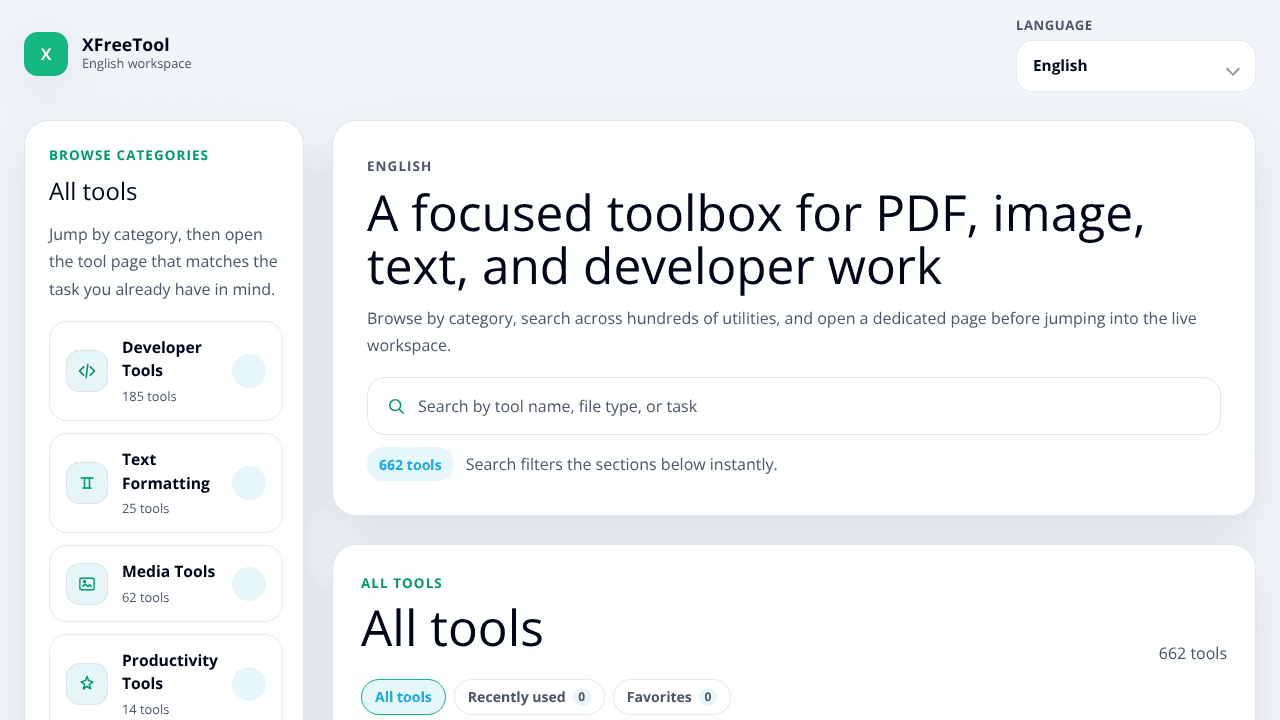The image size is (1280, 720).
Task: Click round indicator beside Developer Tools
Action: pyautogui.click(x=249, y=371)
